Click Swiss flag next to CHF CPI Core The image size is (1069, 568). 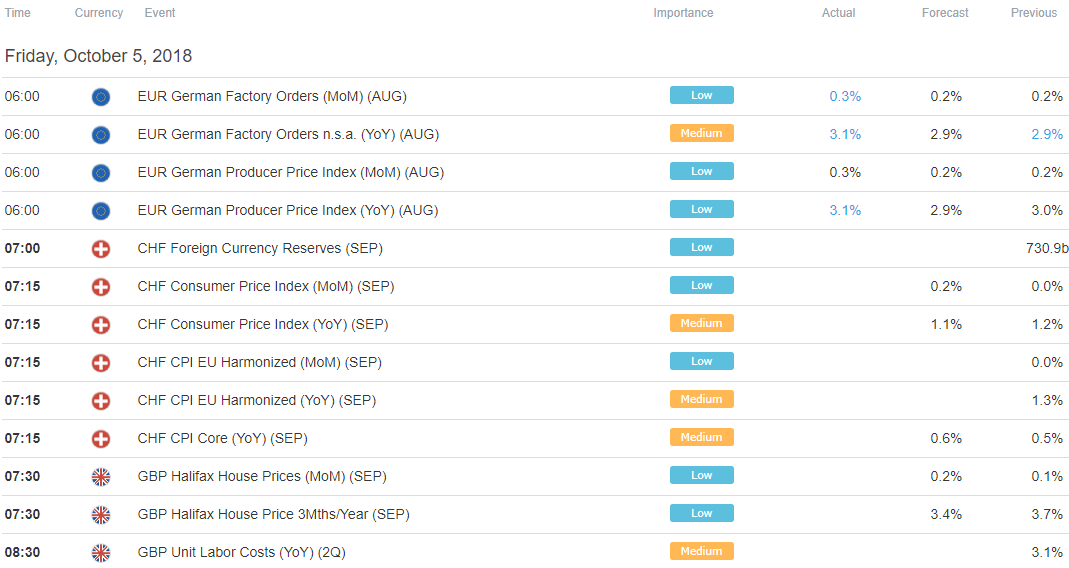(x=101, y=438)
